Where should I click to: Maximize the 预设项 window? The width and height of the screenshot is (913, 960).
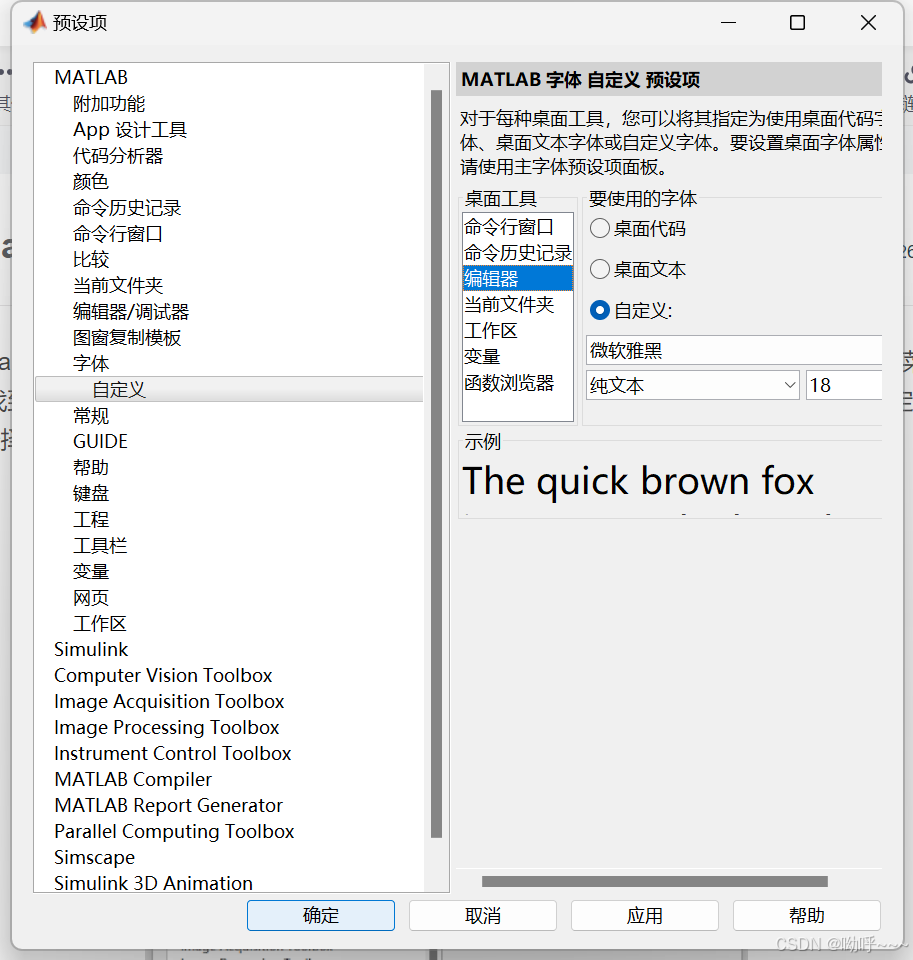(797, 23)
